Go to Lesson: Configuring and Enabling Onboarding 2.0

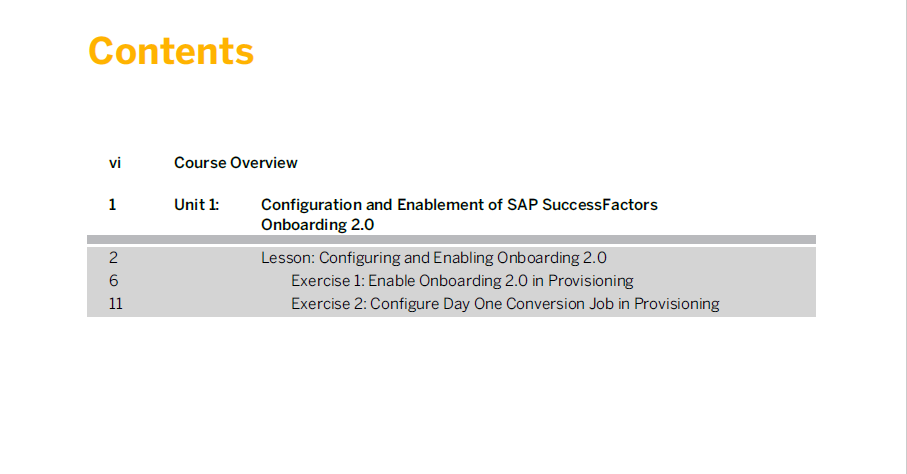coord(434,258)
